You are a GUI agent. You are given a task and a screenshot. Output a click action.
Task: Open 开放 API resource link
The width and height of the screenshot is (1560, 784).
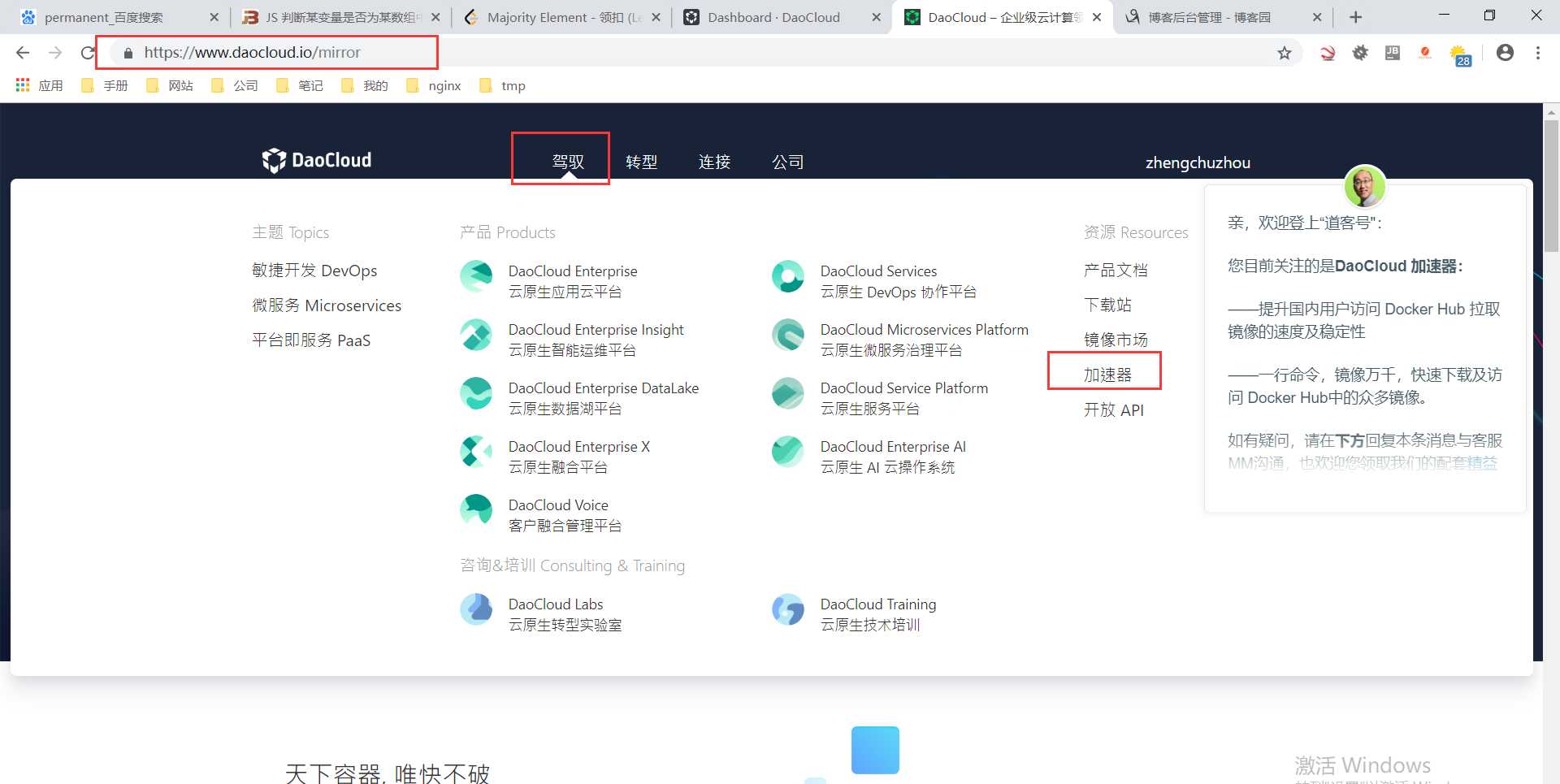click(x=1113, y=410)
